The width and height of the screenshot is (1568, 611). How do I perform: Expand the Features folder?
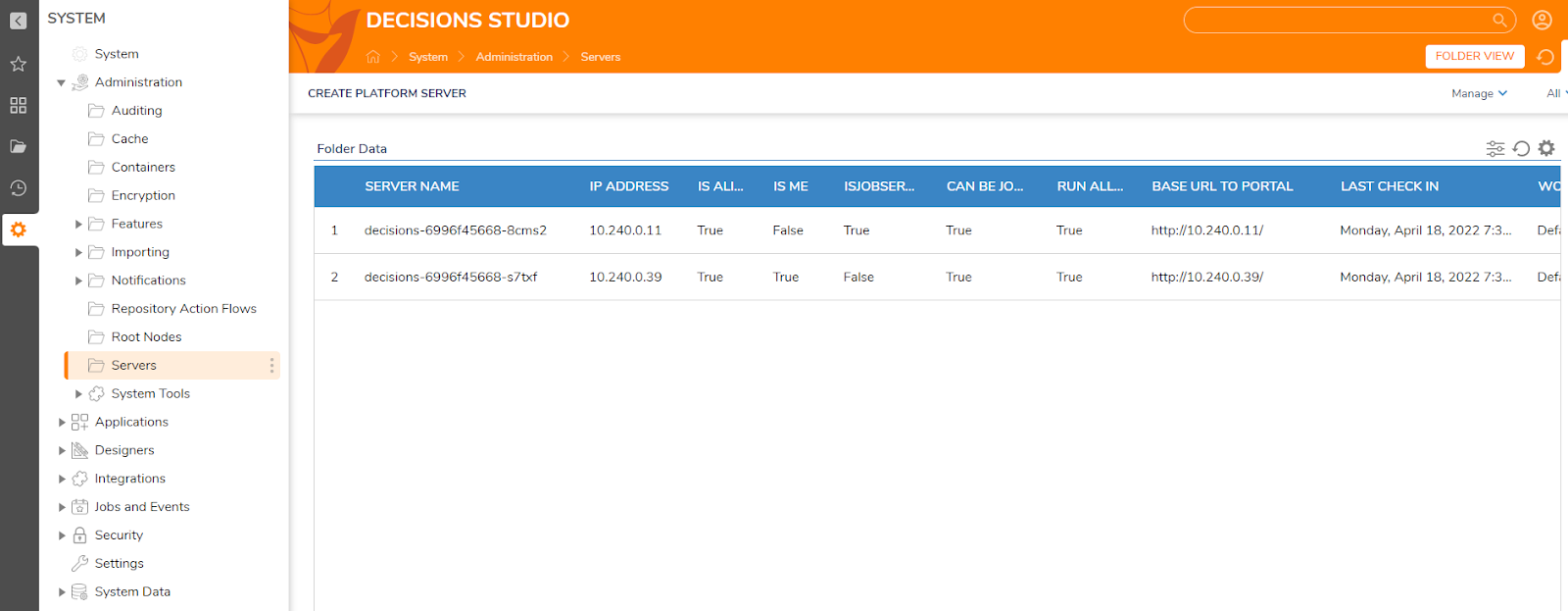78,225
